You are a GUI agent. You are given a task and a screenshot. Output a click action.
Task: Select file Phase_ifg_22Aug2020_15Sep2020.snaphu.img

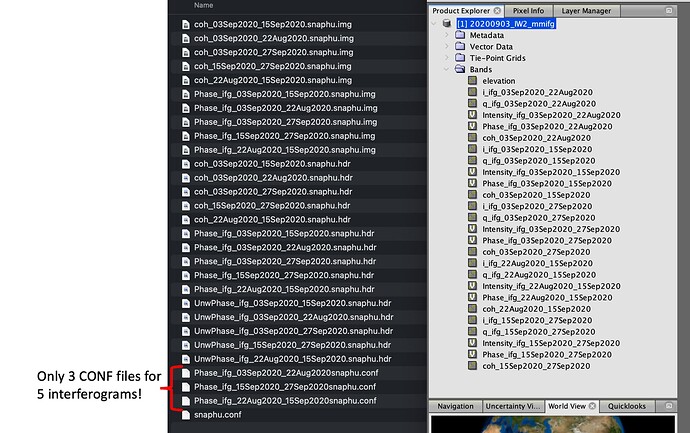[x=285, y=150]
